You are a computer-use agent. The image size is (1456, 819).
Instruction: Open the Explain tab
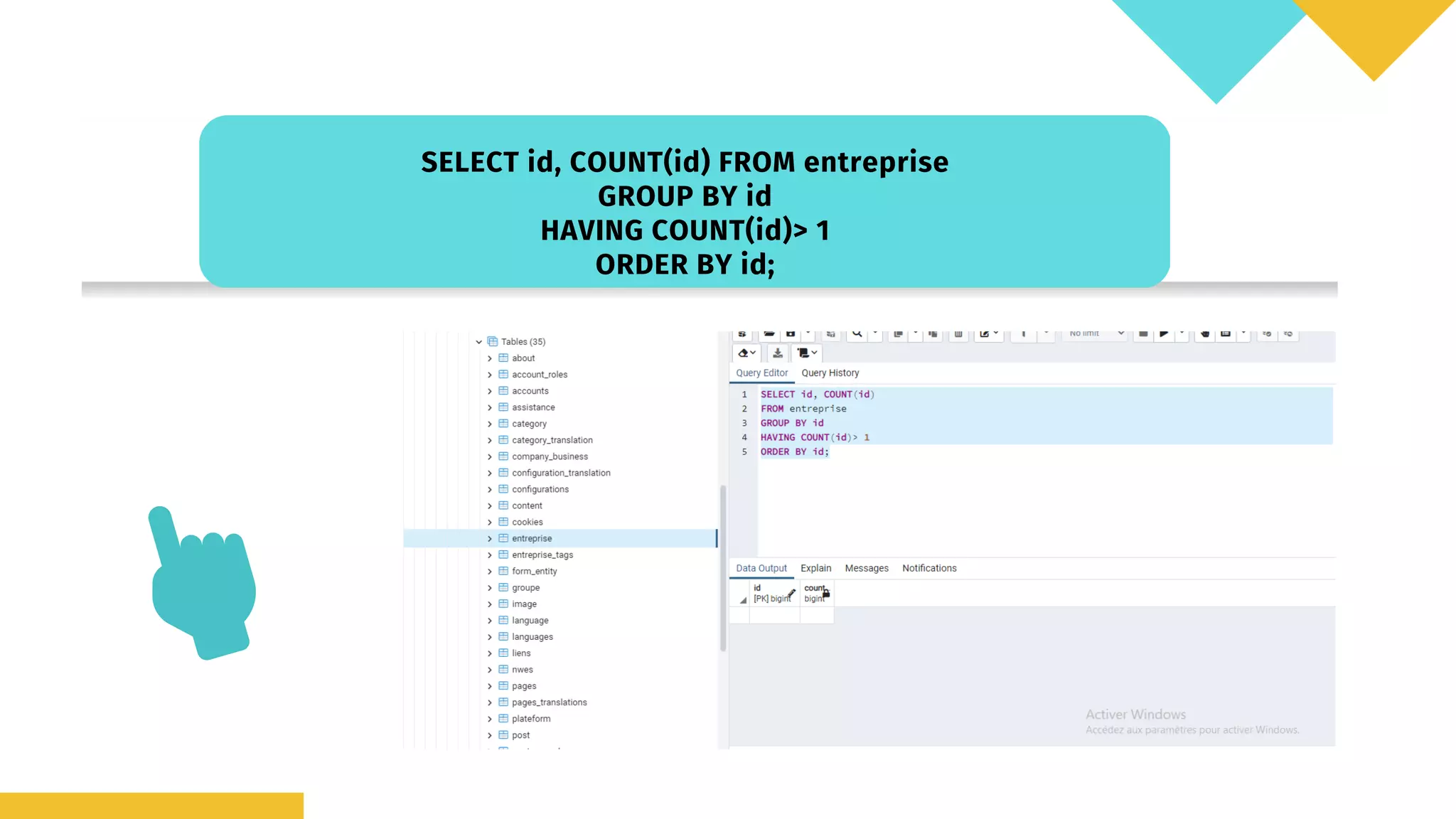(x=815, y=568)
